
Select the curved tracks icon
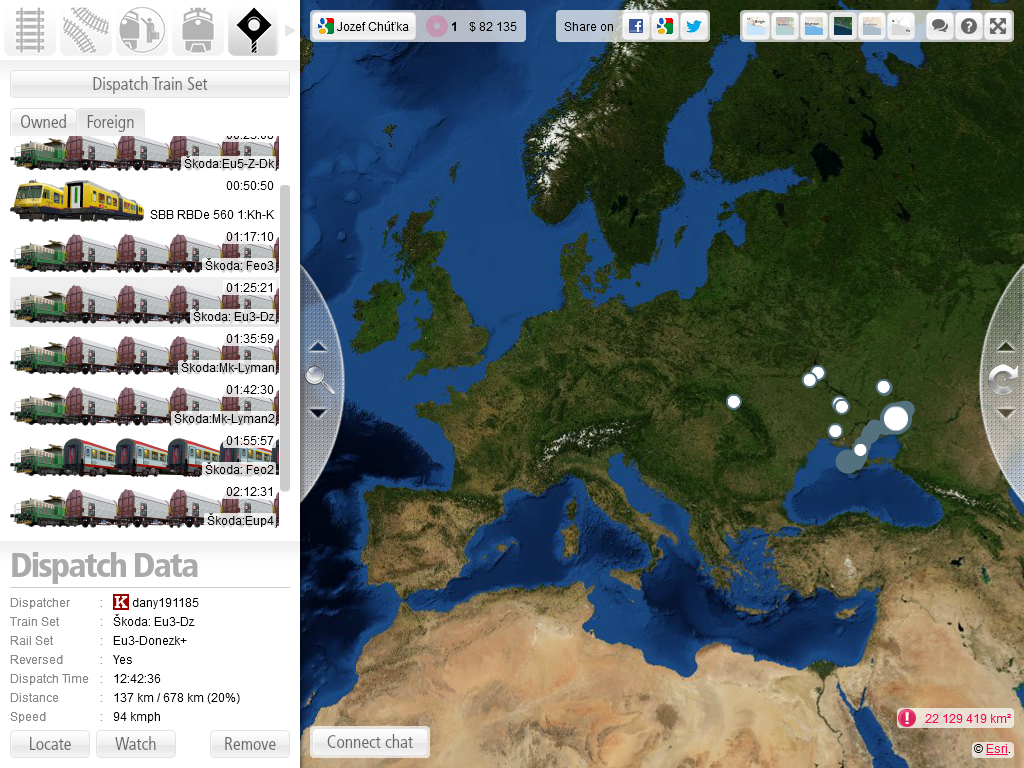(86, 30)
